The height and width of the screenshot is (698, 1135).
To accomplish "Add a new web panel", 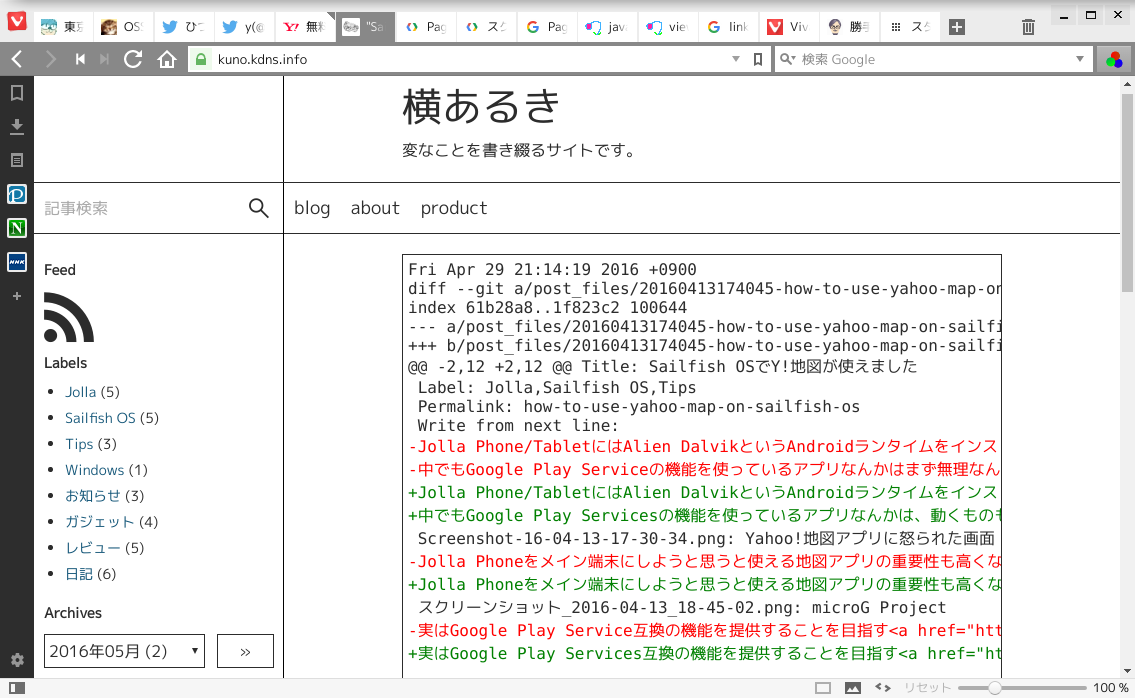I will [x=17, y=295].
